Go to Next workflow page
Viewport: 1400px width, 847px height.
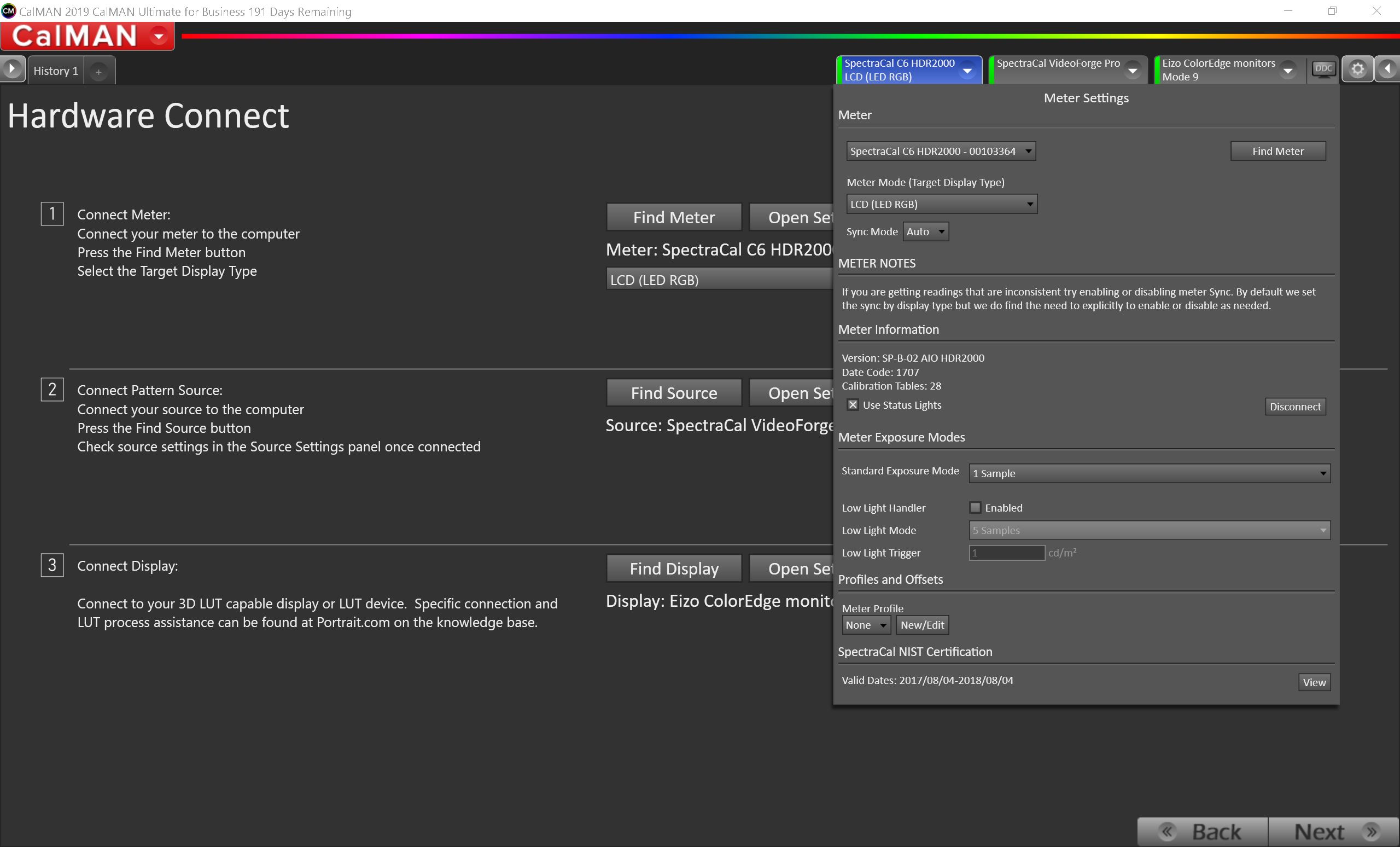(1333, 832)
